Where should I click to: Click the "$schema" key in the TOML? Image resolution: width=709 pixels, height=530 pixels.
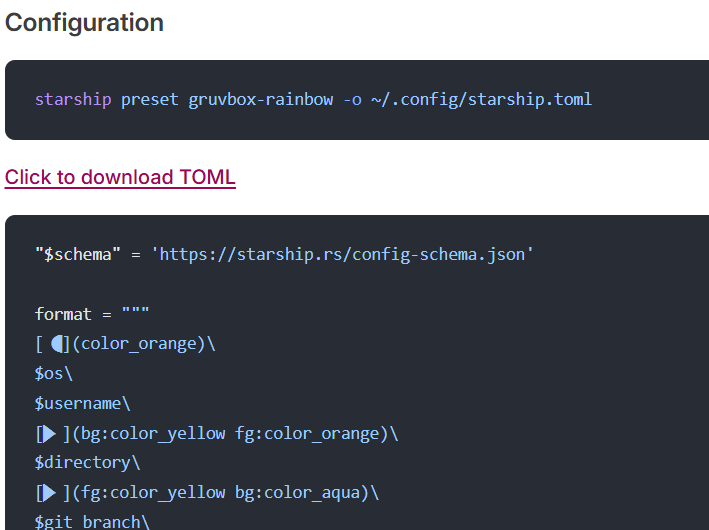78,254
